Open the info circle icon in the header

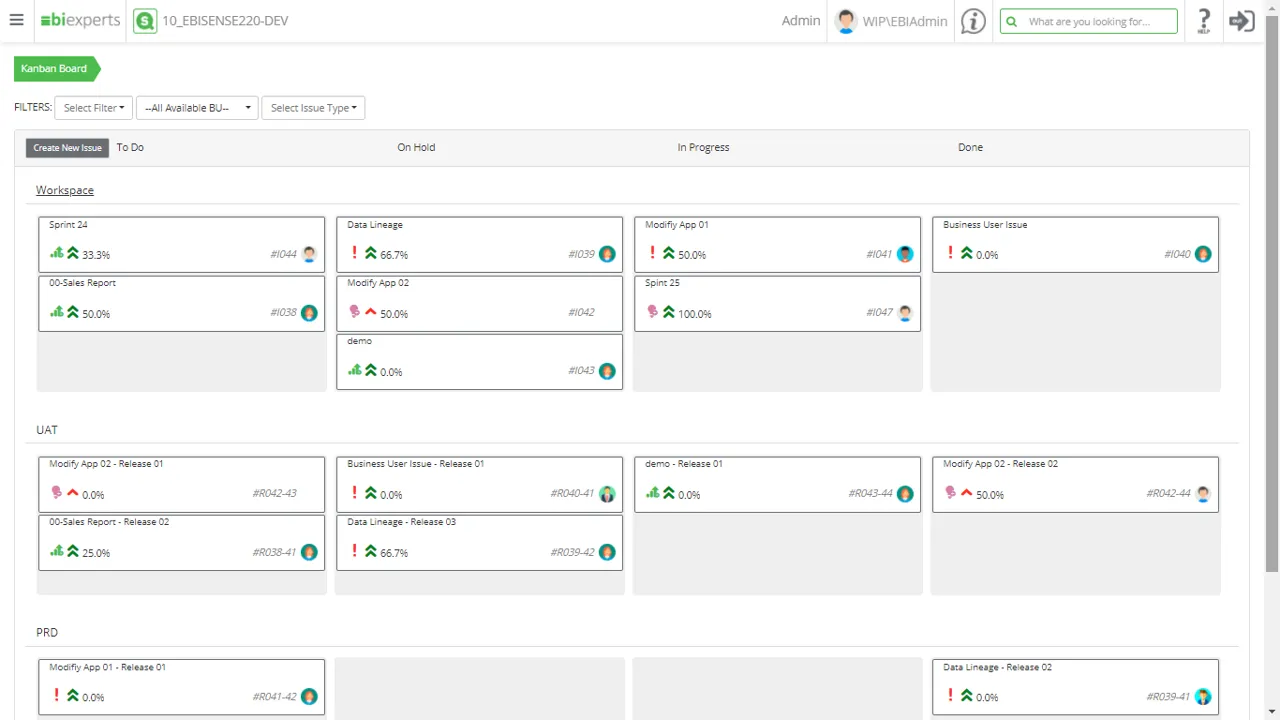tap(973, 21)
